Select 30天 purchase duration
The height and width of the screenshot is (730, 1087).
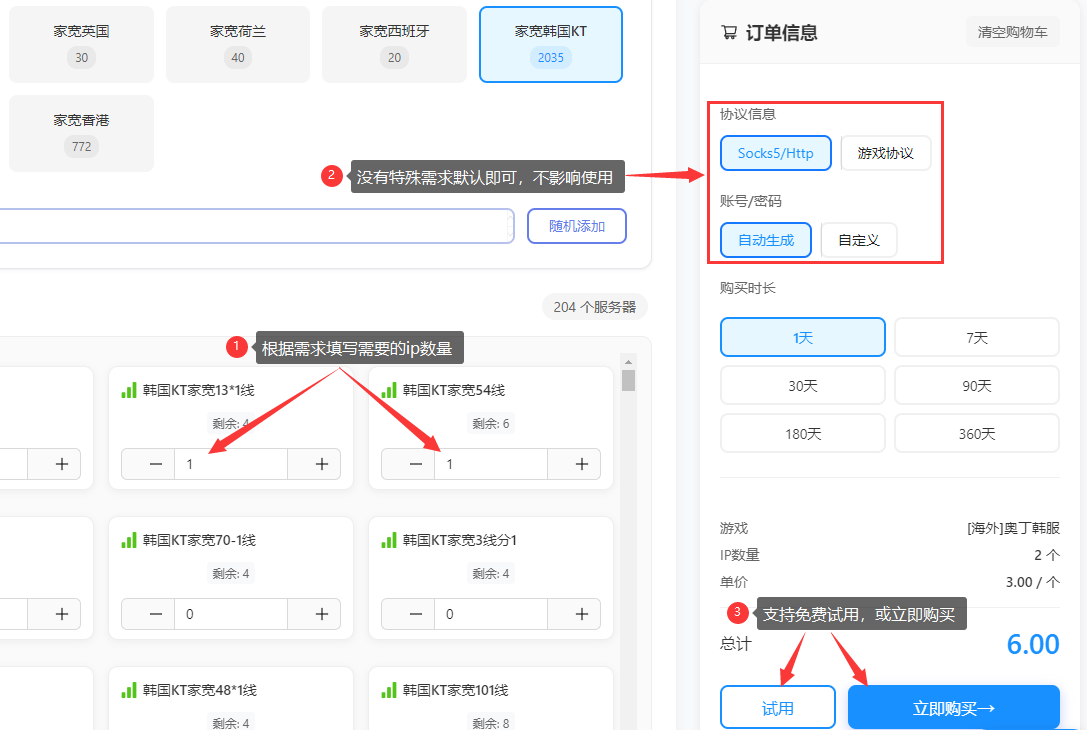click(x=802, y=385)
